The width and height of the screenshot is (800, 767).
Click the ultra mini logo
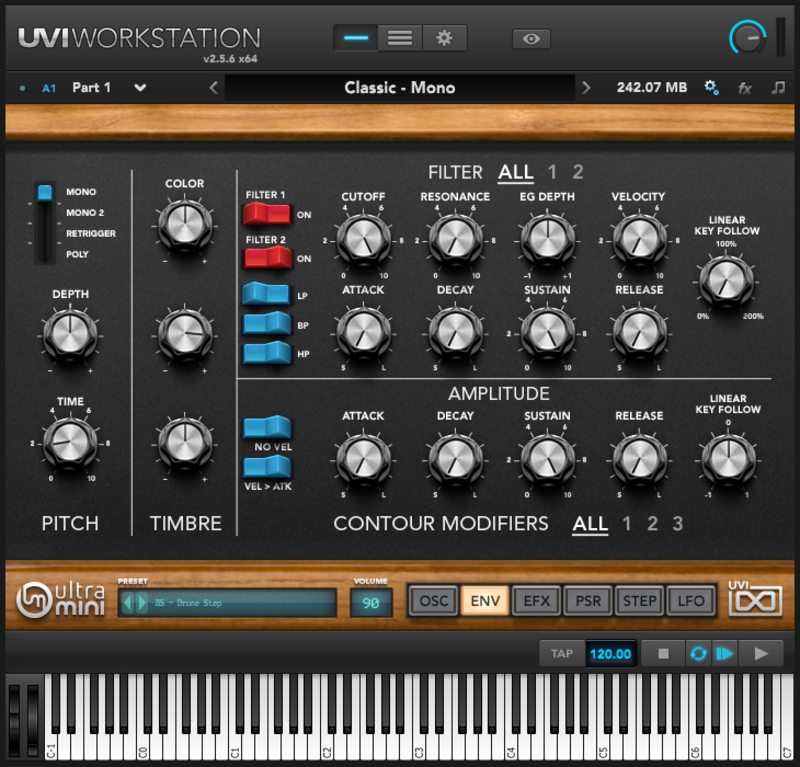pyautogui.click(x=61, y=600)
